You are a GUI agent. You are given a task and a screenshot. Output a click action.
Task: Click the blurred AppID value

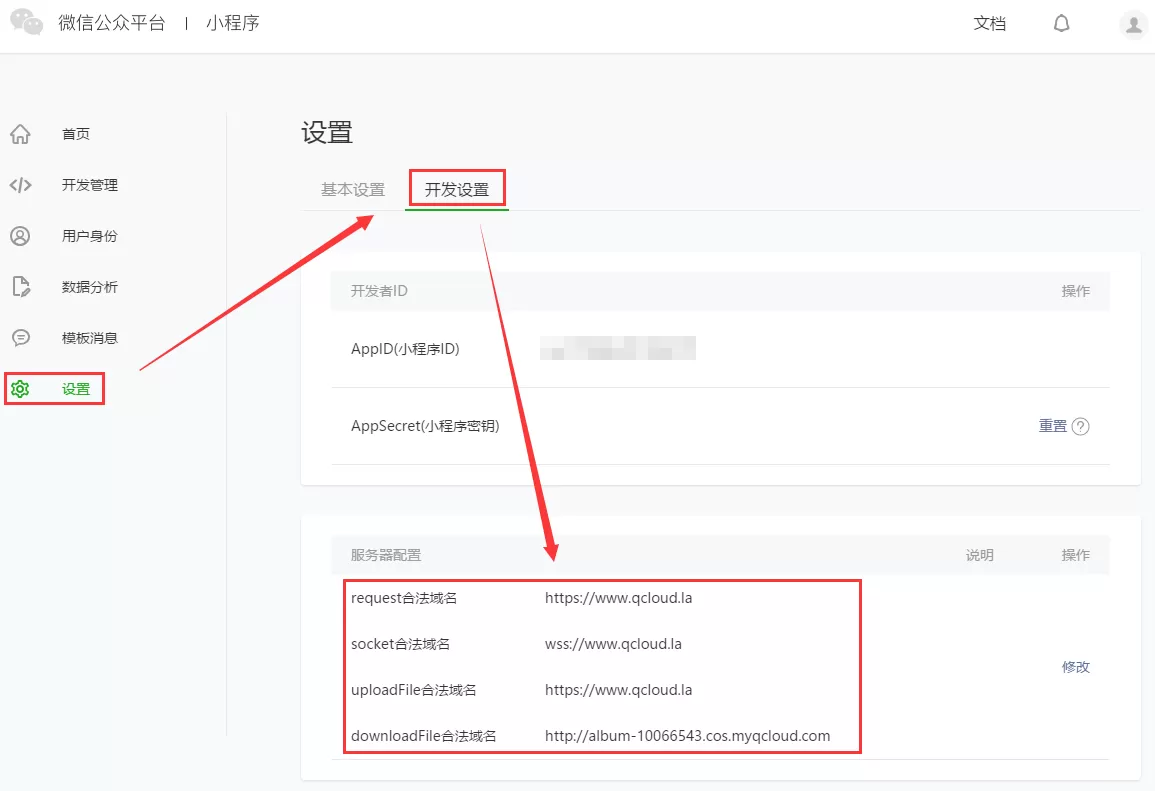point(617,348)
